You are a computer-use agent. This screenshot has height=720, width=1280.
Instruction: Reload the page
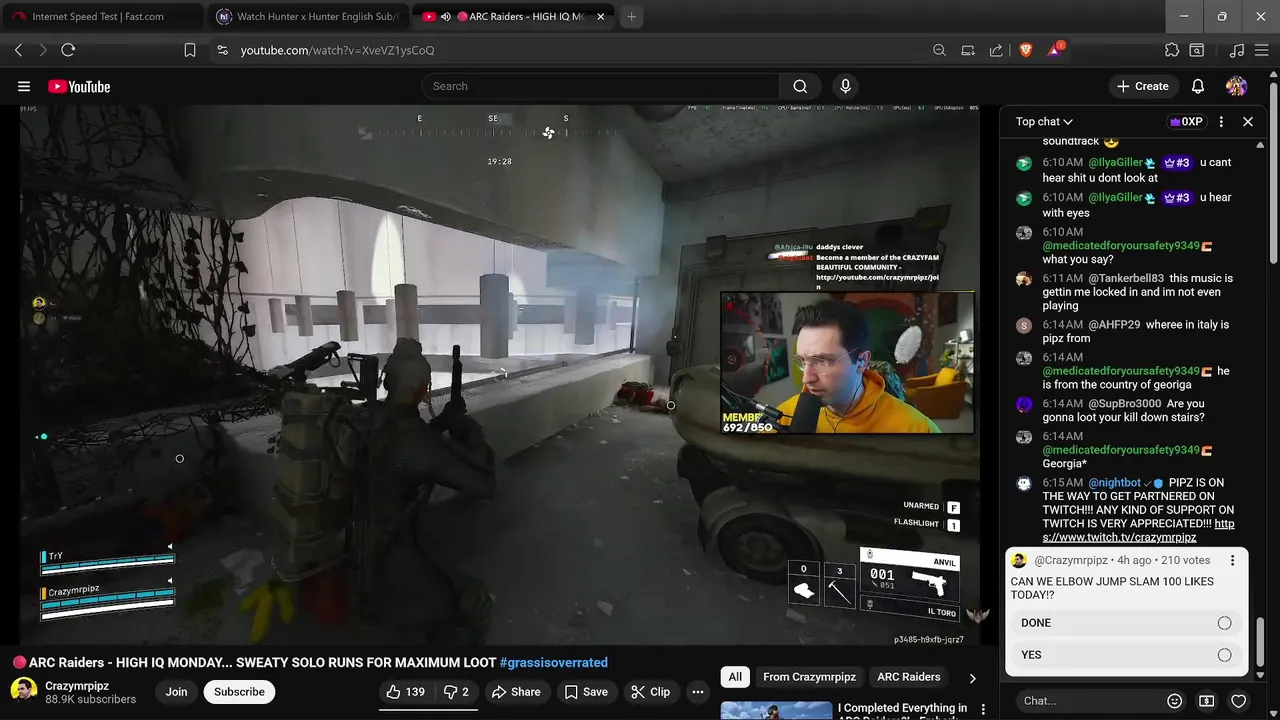pyautogui.click(x=68, y=50)
